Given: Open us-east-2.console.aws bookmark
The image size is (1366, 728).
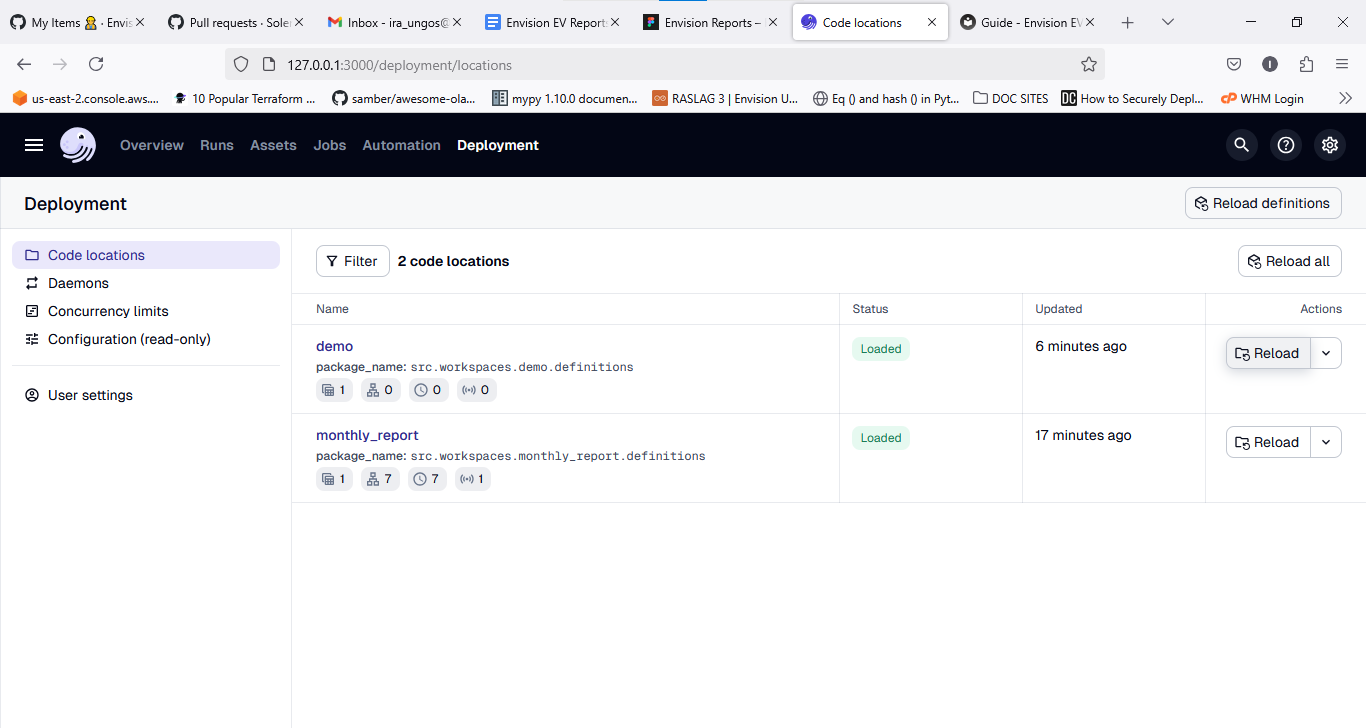Looking at the screenshot, I should [86, 98].
